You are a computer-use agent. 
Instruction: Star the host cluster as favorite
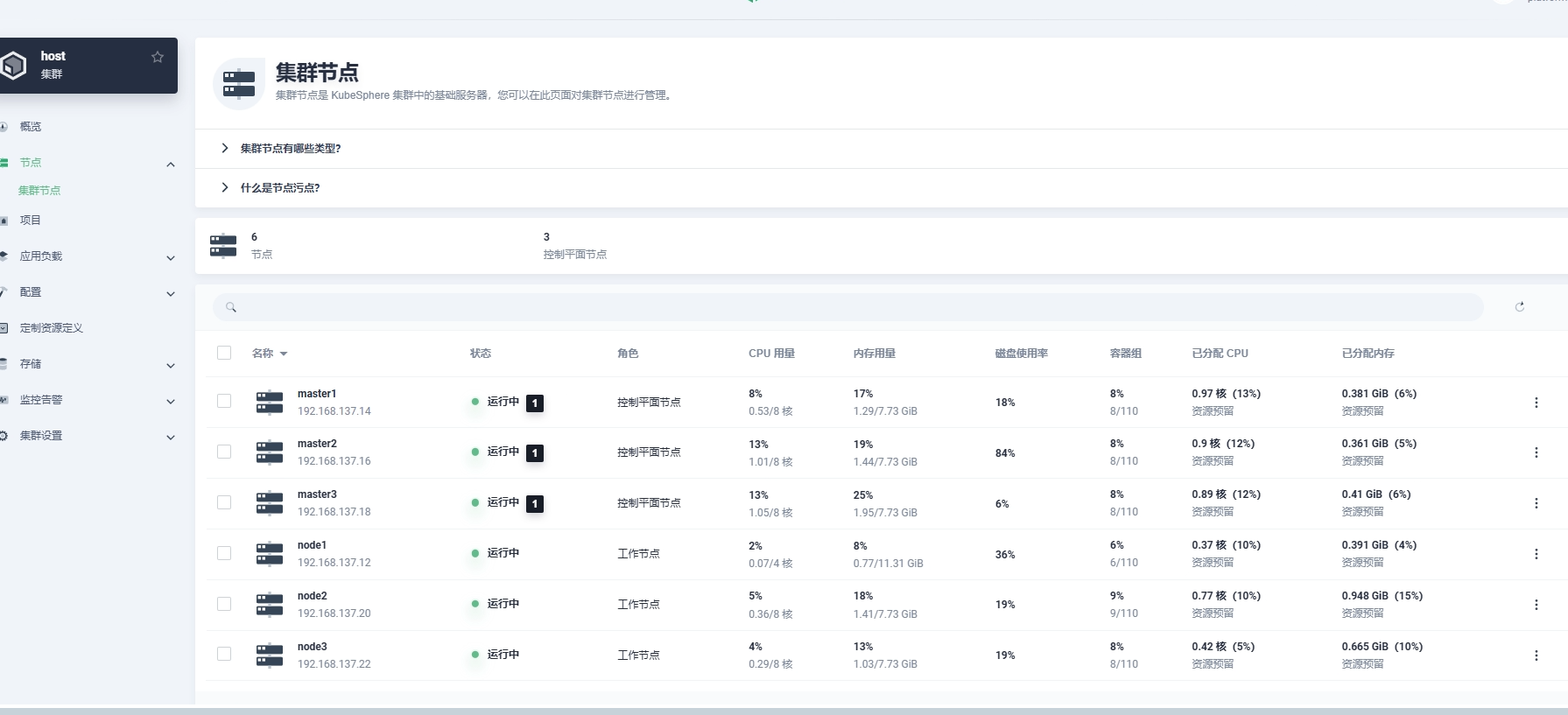click(158, 57)
